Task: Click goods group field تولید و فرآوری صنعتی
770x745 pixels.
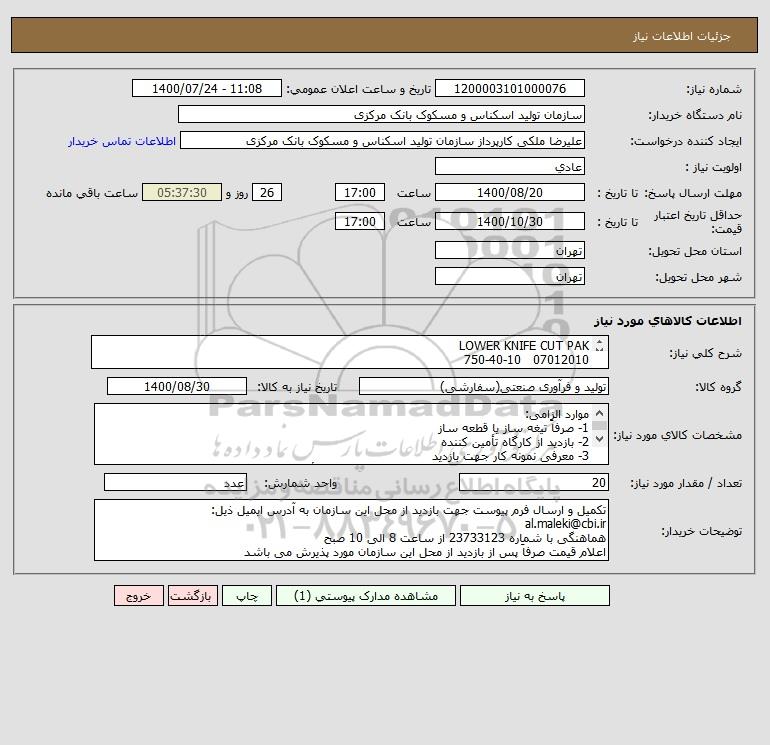Action: point(484,386)
